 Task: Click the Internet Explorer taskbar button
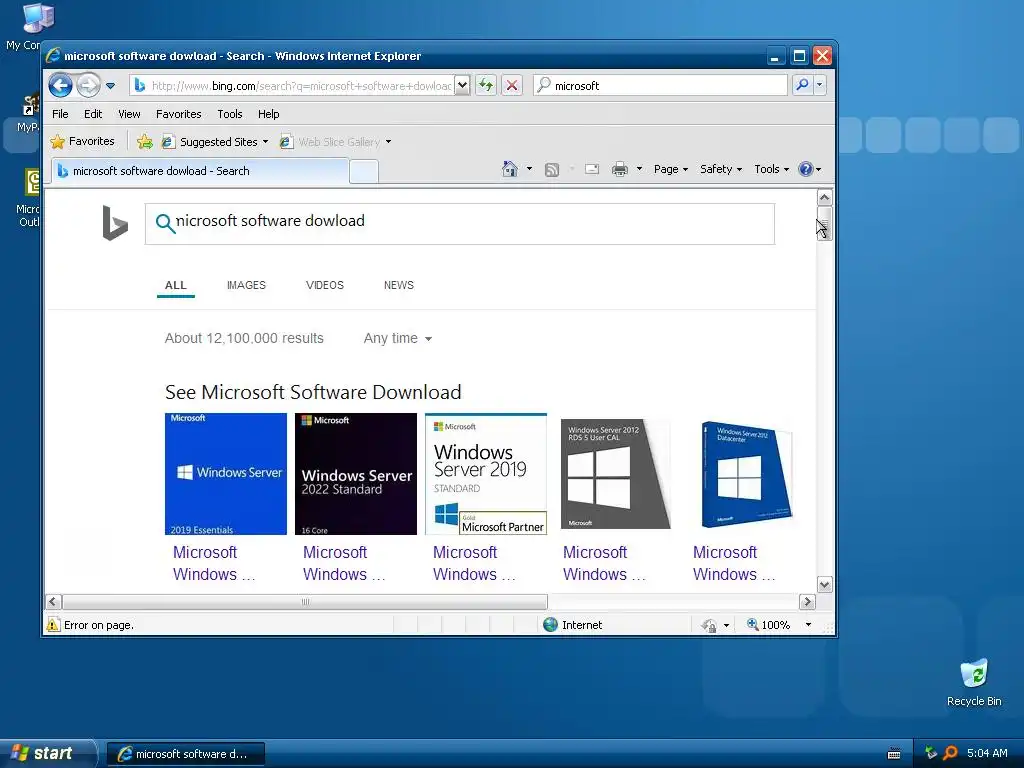pos(185,754)
